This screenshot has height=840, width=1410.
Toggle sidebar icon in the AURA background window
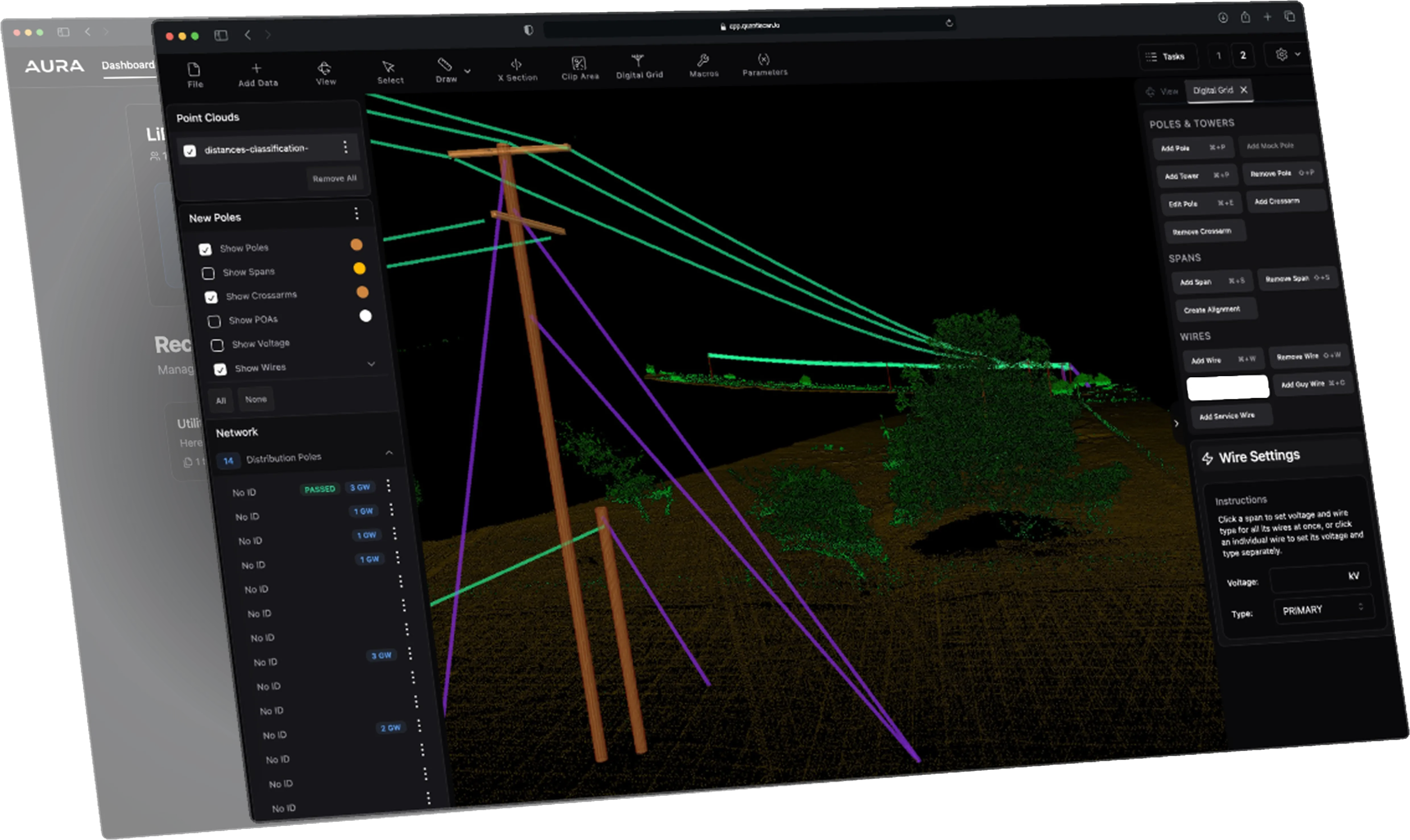63,32
